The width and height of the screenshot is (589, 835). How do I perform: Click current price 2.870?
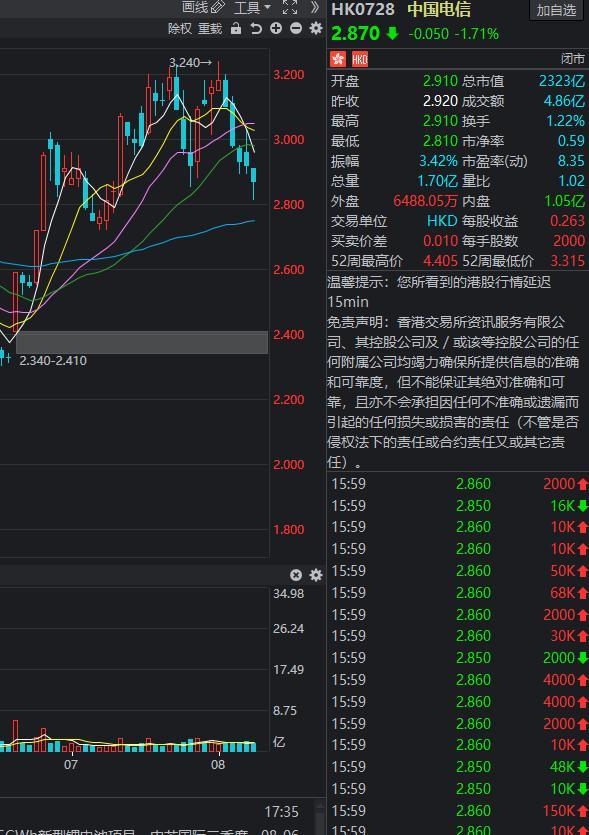[355, 34]
